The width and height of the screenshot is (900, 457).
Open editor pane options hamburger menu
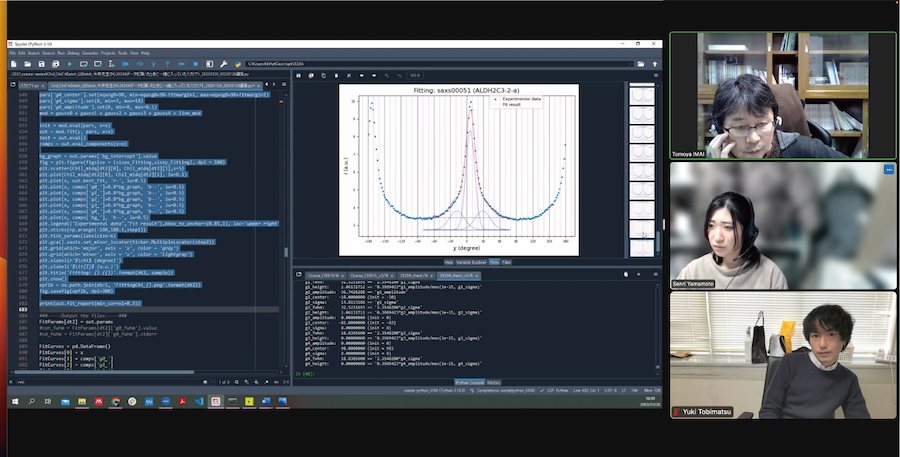pyautogui.click(x=284, y=84)
